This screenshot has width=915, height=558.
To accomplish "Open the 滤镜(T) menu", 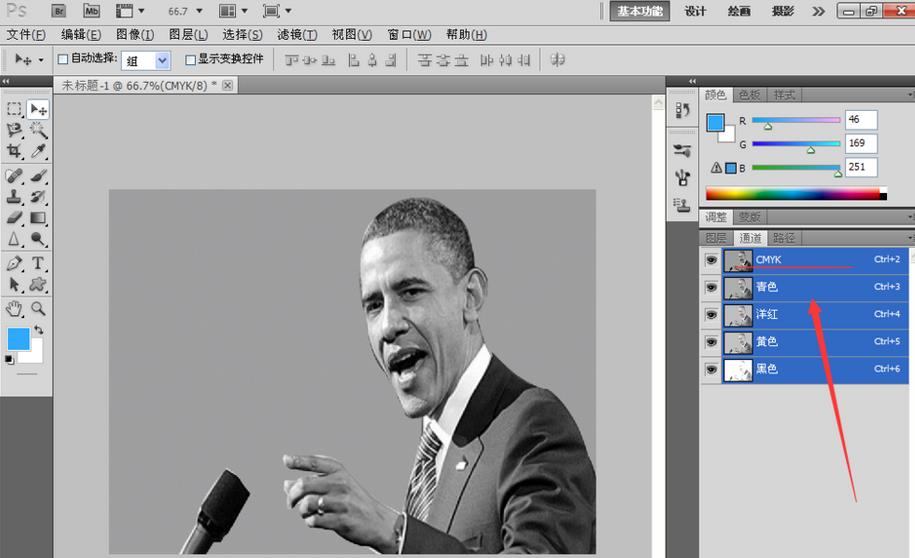I will pyautogui.click(x=297, y=35).
